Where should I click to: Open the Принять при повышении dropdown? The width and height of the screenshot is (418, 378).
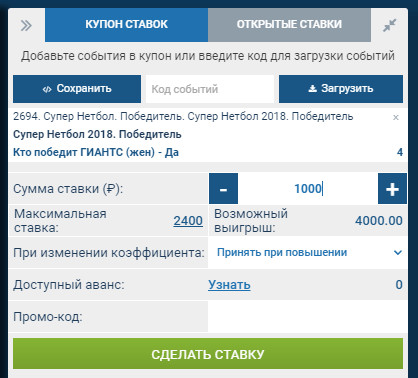(x=308, y=252)
